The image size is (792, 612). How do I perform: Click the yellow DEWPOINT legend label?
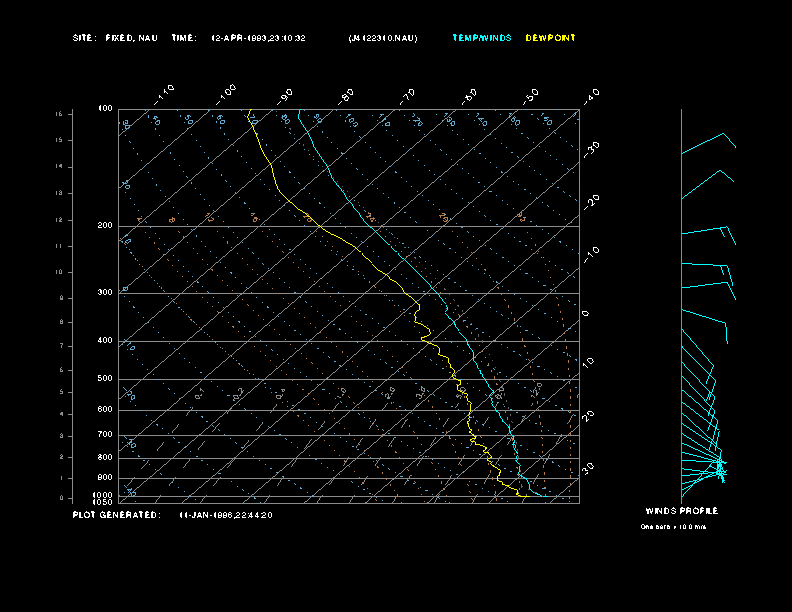tap(550, 38)
